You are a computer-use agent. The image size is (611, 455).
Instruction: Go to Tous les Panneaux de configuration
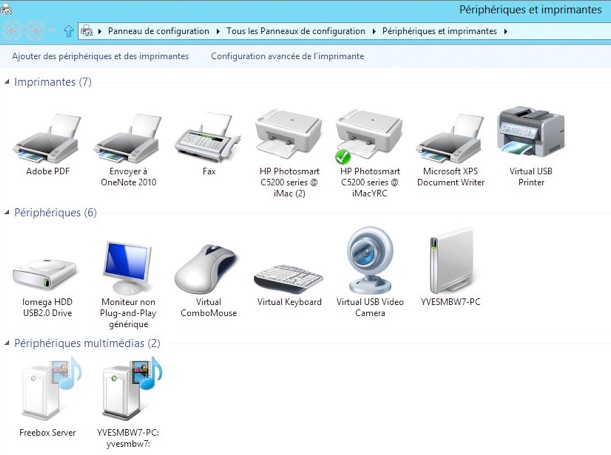(295, 31)
